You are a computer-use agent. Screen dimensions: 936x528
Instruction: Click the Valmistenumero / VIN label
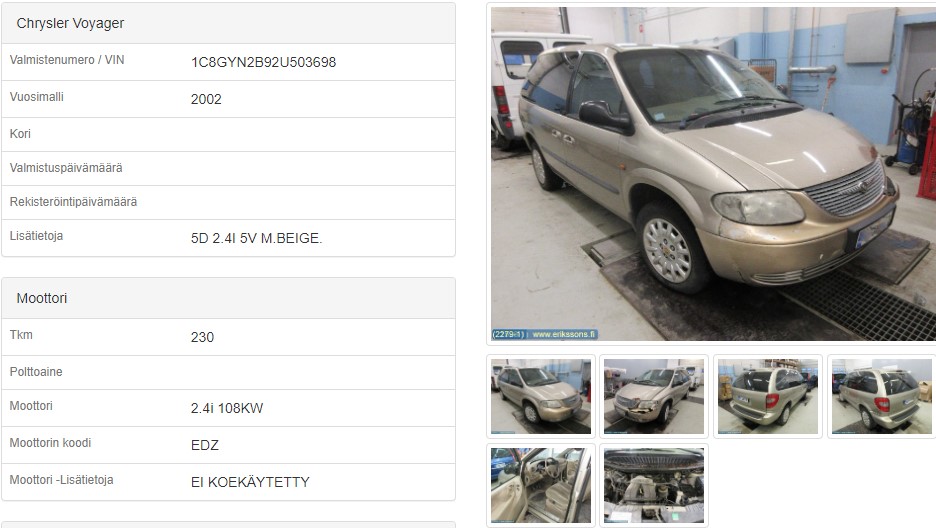(67, 60)
